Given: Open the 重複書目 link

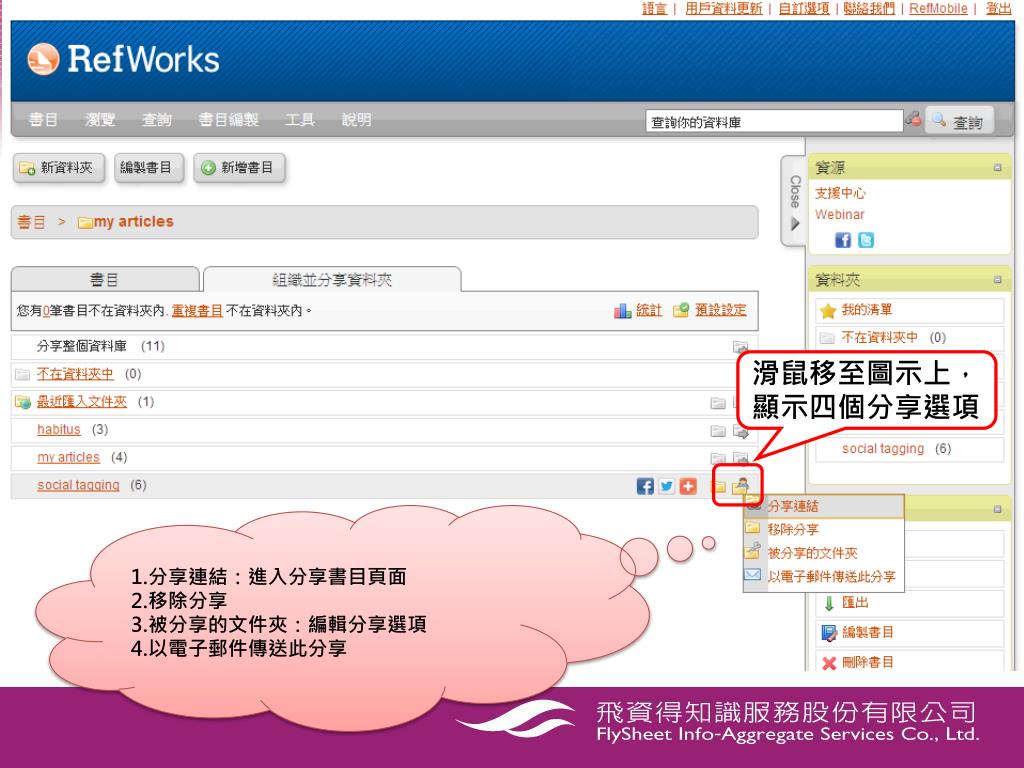Looking at the screenshot, I should tap(197, 311).
